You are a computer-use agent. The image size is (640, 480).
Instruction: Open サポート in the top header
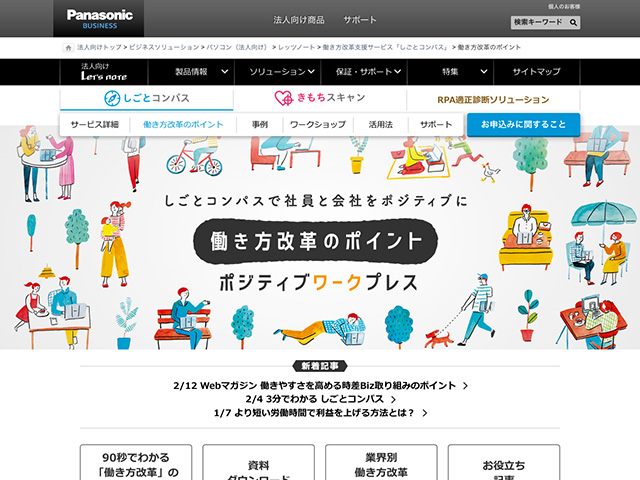coord(360,20)
